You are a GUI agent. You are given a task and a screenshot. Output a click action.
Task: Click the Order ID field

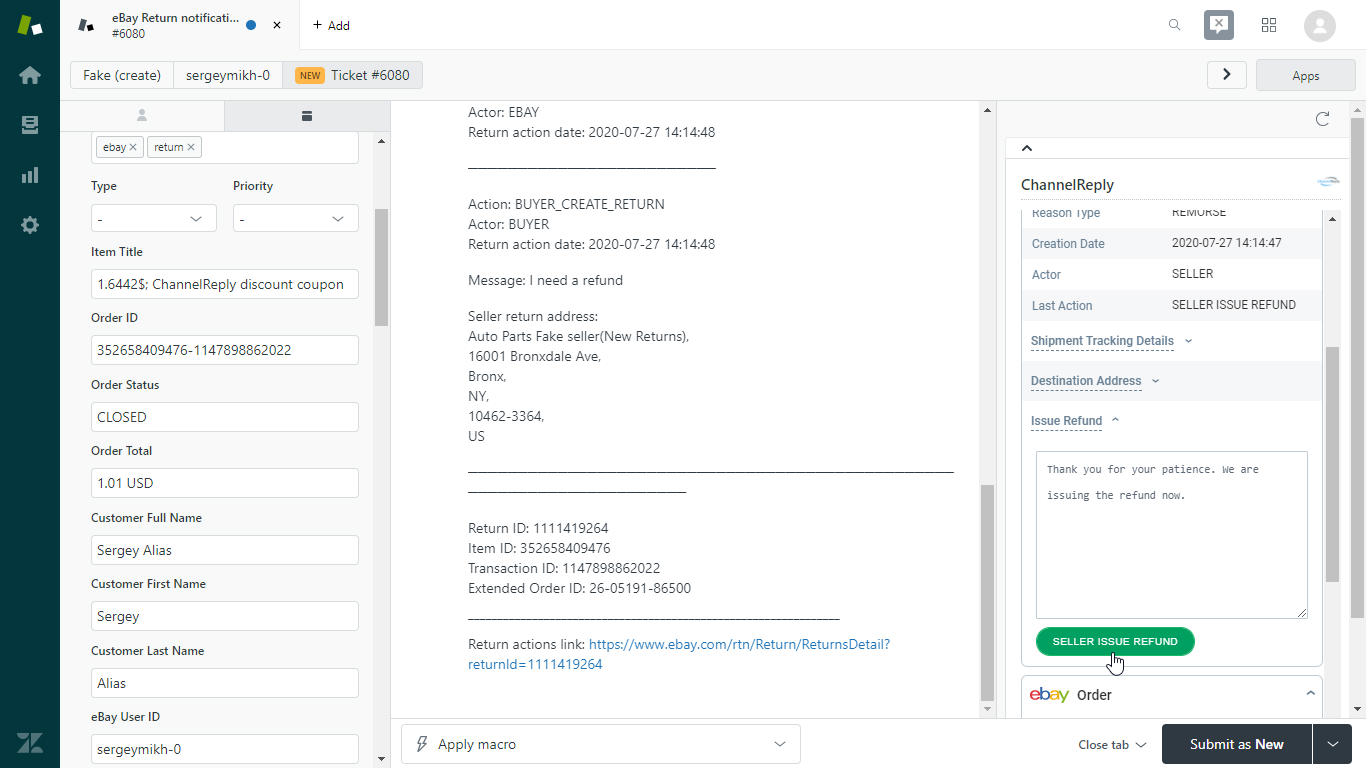click(x=225, y=350)
